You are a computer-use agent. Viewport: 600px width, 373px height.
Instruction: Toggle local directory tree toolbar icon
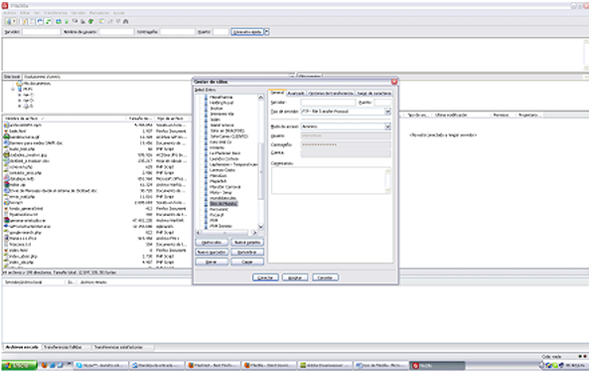pyautogui.click(x=32, y=21)
